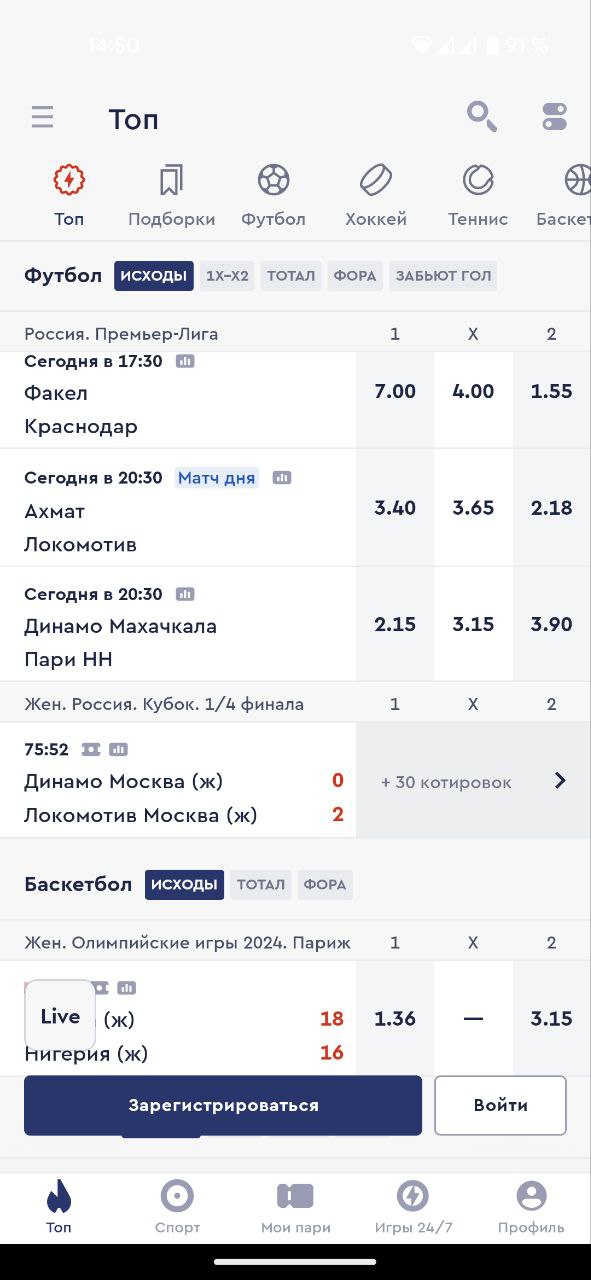Show statistics icon for Факел match
Image resolution: width=591 pixels, height=1280 pixels.
pos(185,361)
